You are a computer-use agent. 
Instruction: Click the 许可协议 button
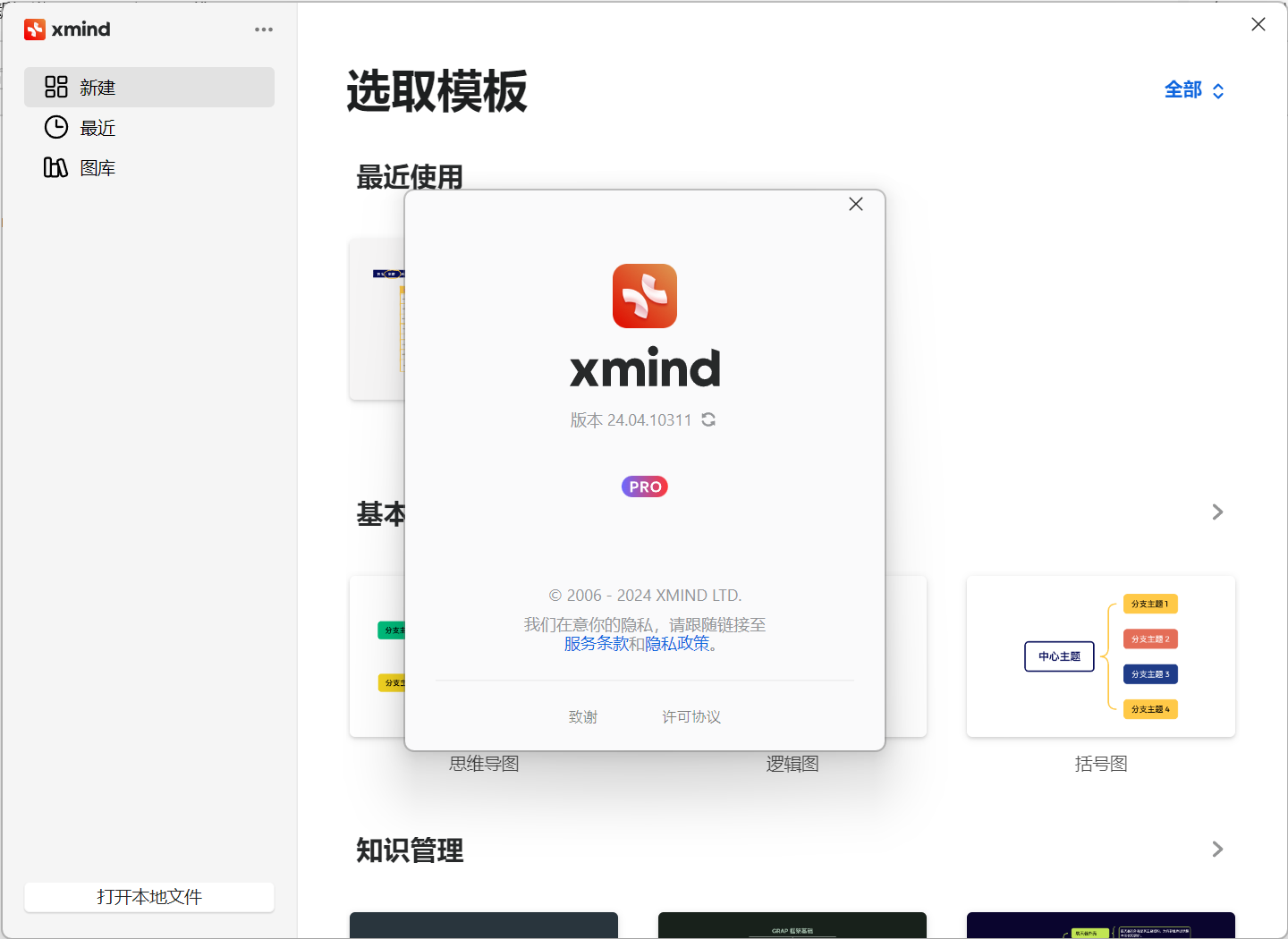pos(691,716)
